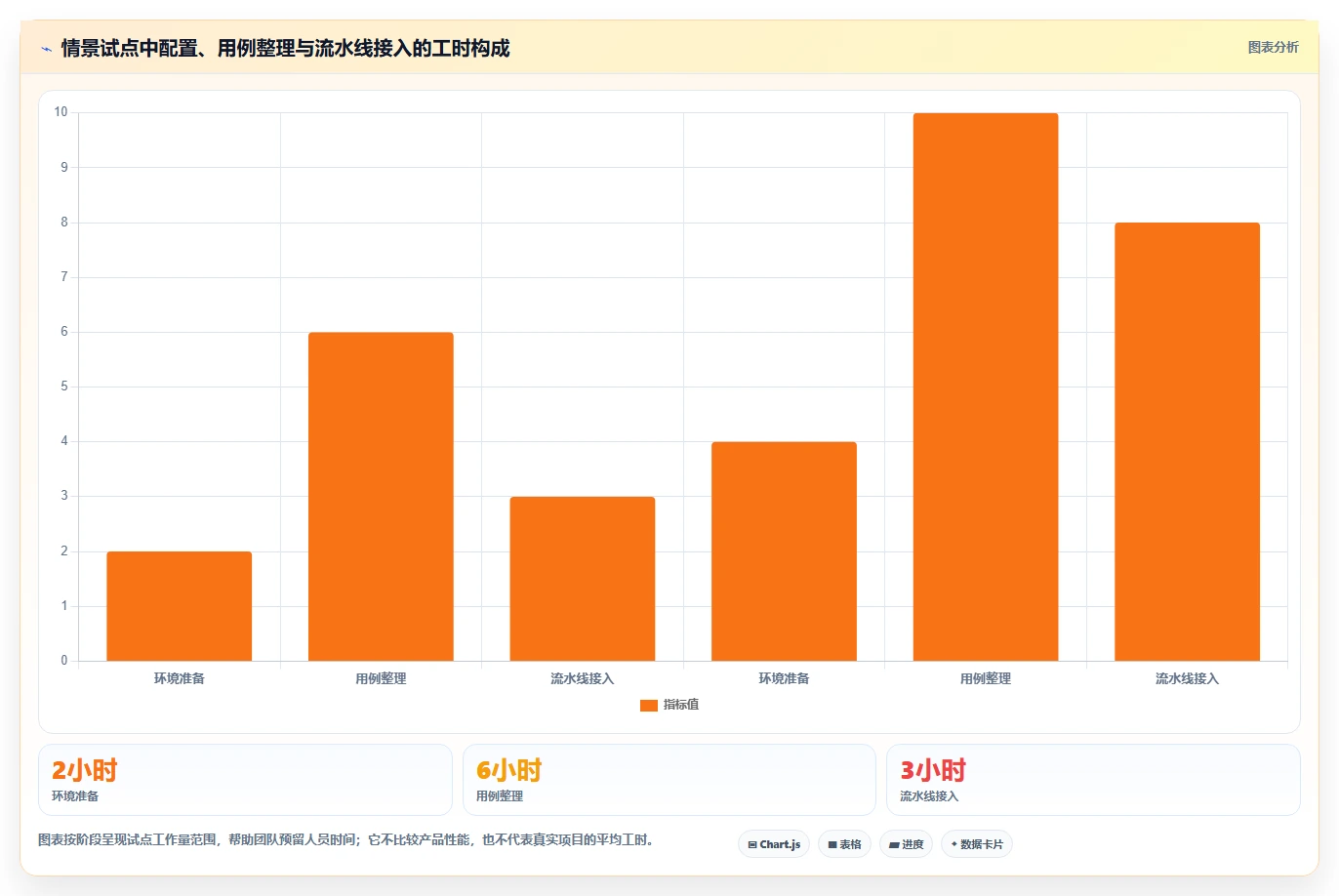Click the lightning icon beside the card title
The width and height of the screenshot is (1339, 896).
click(46, 49)
